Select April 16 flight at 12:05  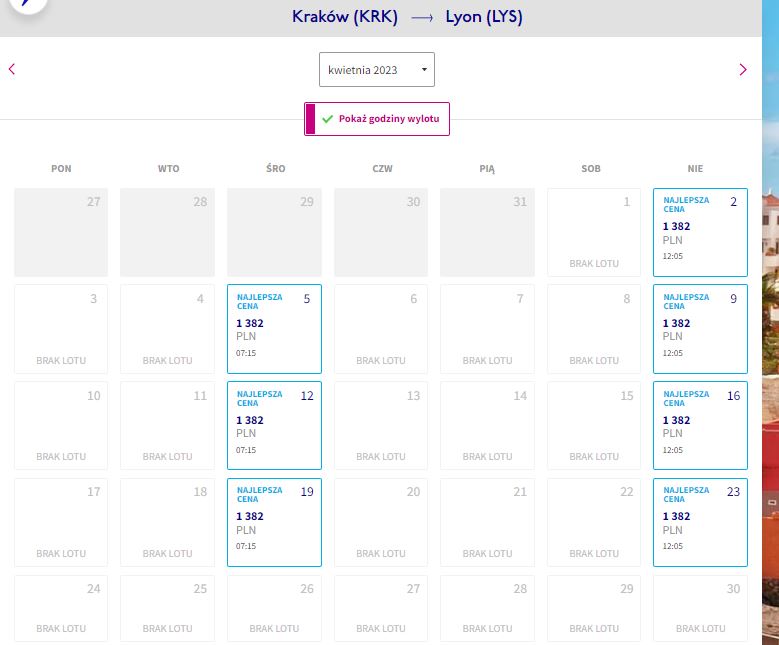click(700, 425)
